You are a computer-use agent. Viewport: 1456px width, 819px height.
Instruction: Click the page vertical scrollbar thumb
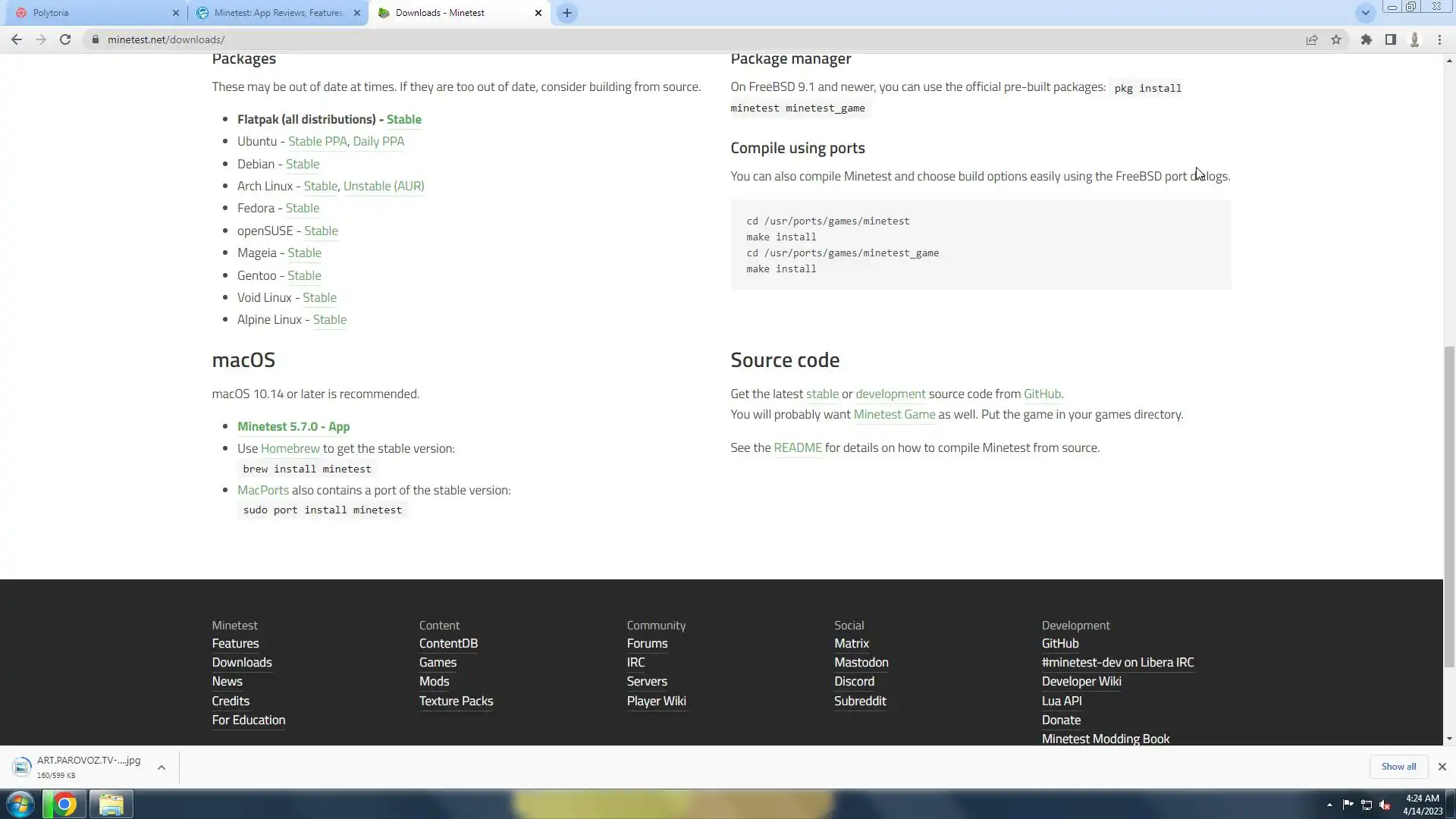pos(1449,508)
